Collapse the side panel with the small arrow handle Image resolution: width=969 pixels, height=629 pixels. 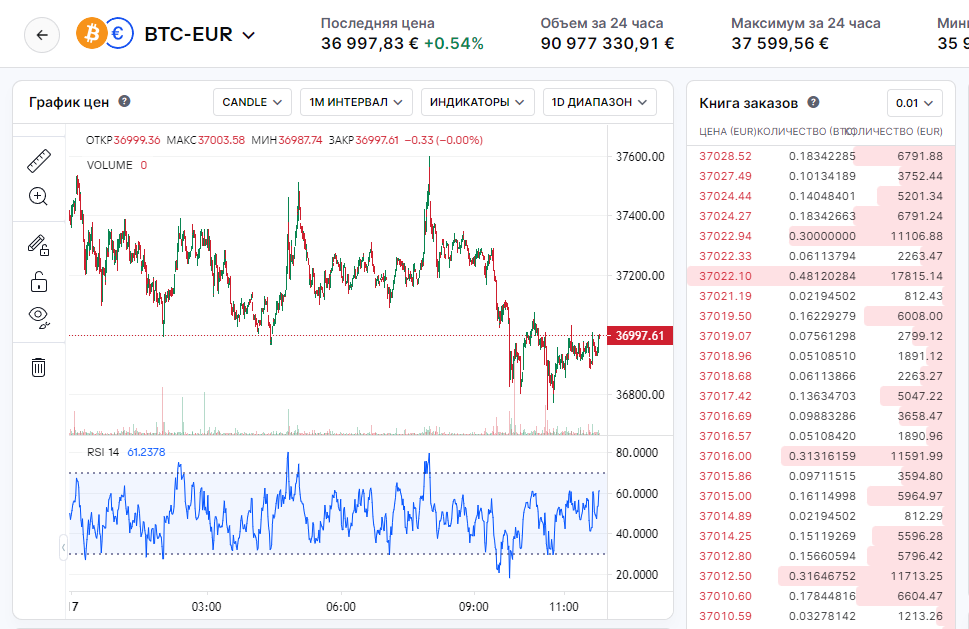pos(63,547)
